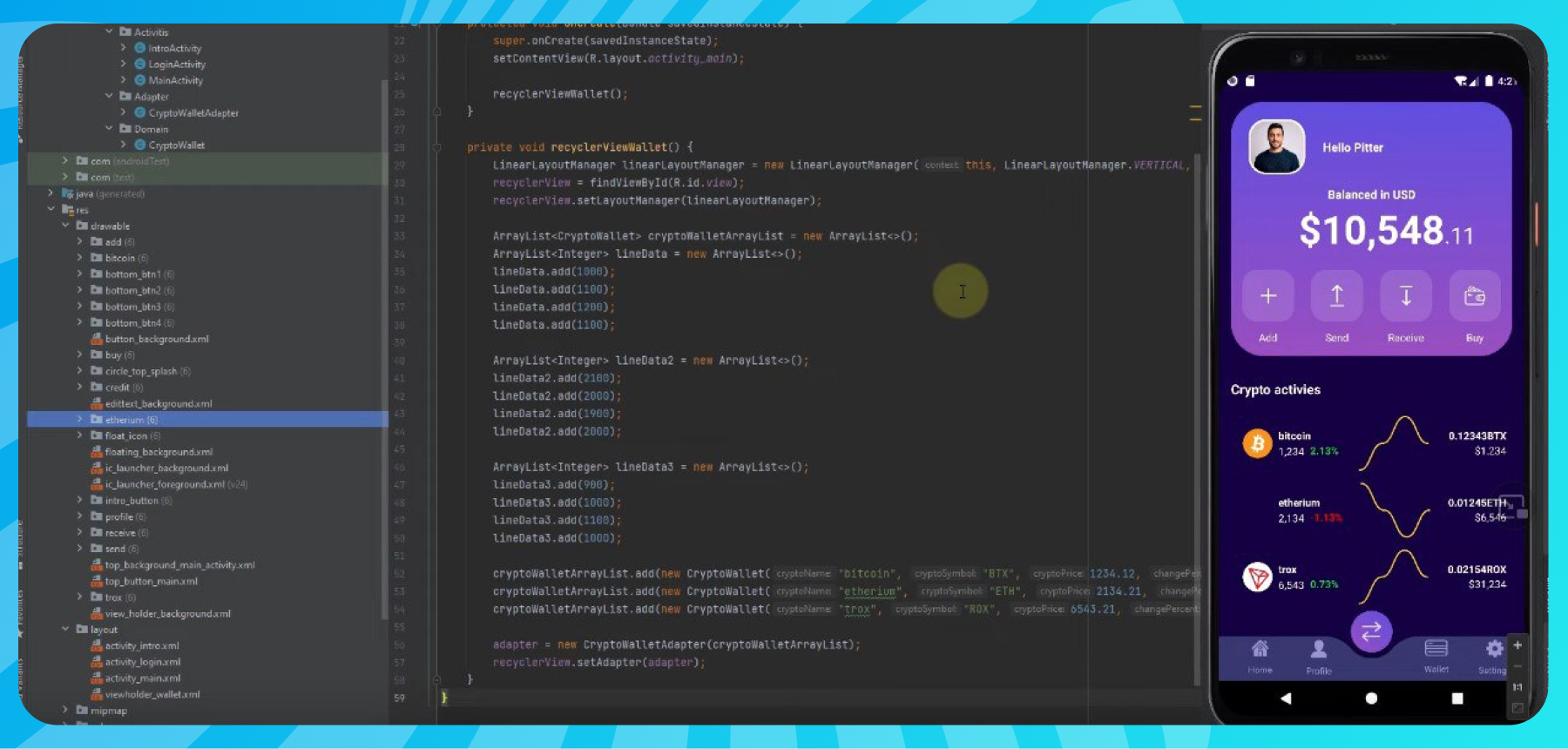The width and height of the screenshot is (1568, 749).
Task: Collapse the layout folder
Action: (65, 629)
